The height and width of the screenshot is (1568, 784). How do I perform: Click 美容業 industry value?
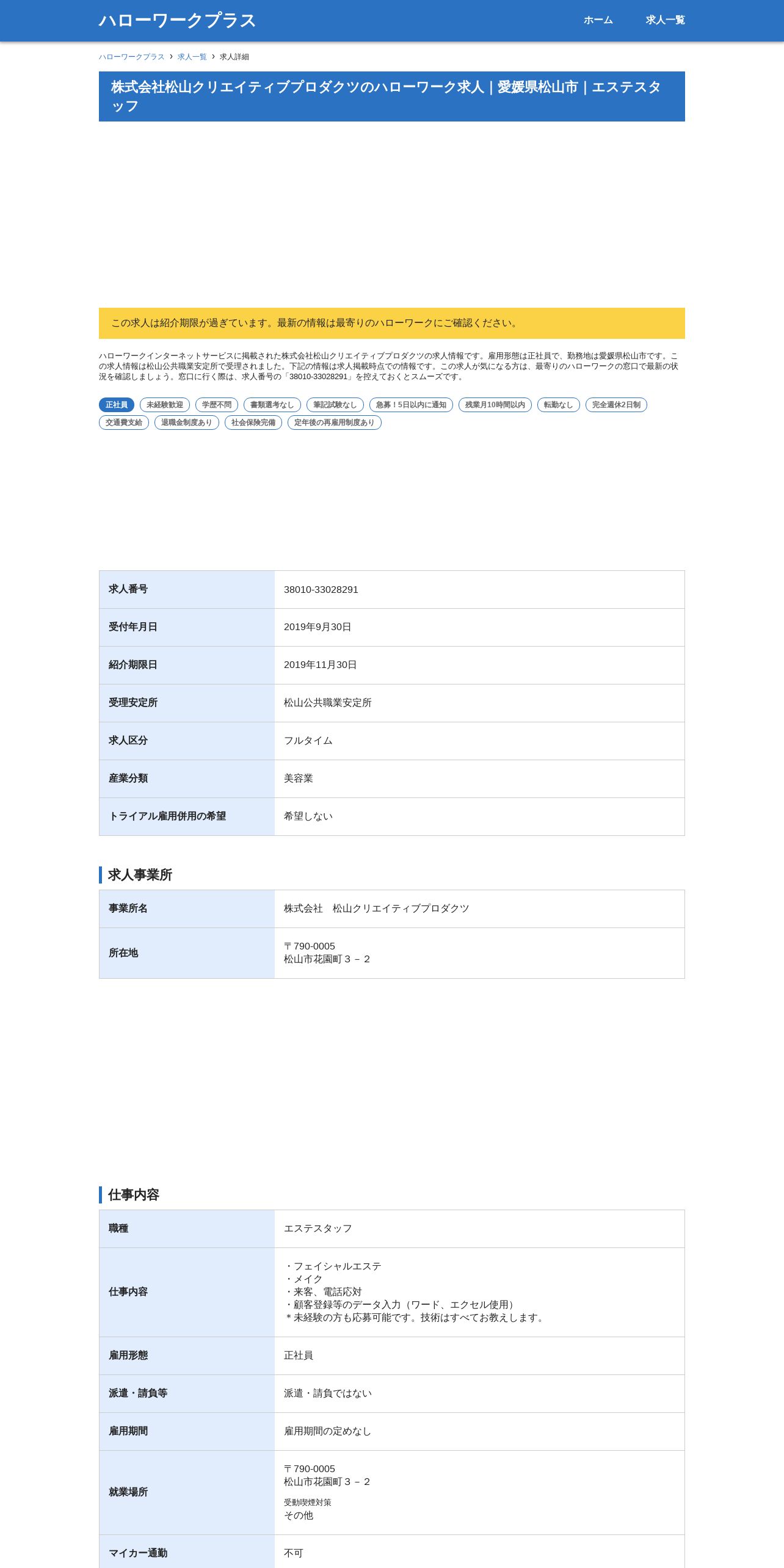tap(299, 779)
